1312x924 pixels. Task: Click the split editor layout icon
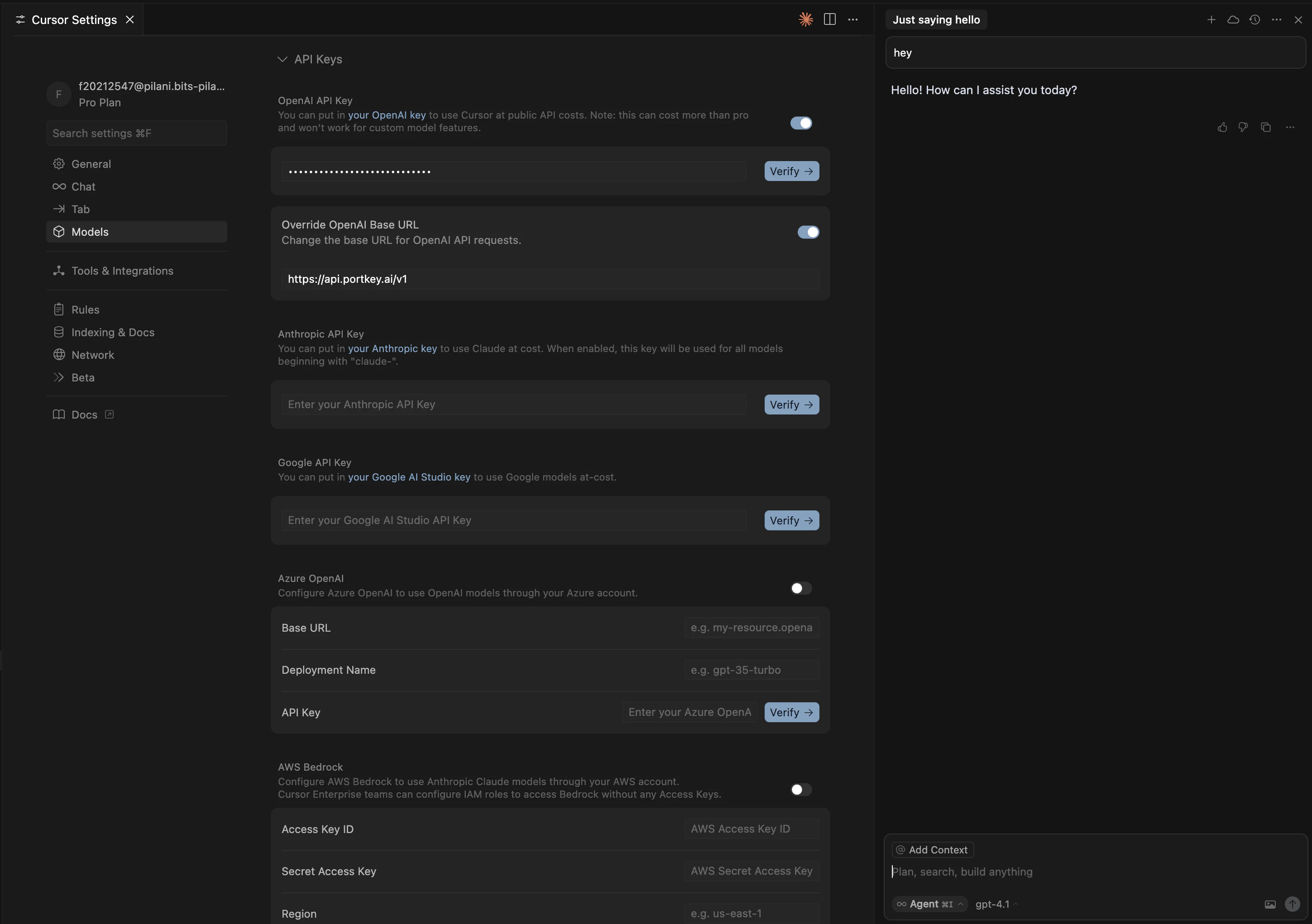tap(830, 19)
